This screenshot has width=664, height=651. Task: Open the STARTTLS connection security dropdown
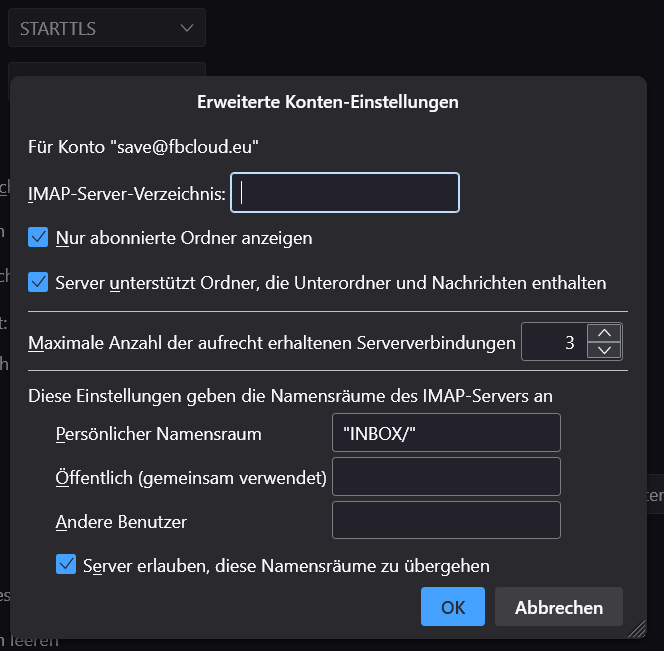106,28
